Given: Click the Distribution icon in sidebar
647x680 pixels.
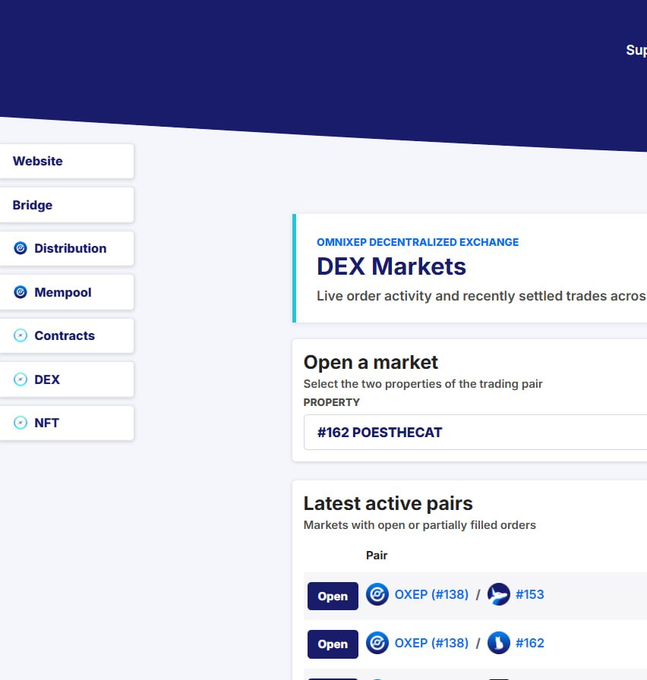Looking at the screenshot, I should (x=20, y=248).
